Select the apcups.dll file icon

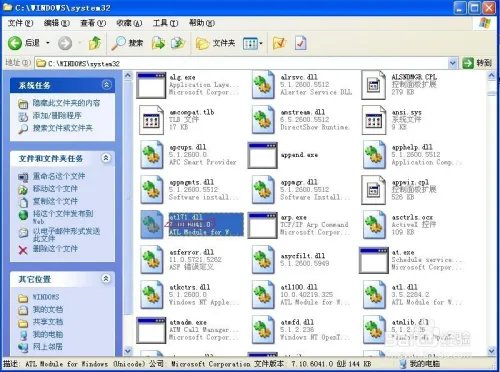(x=152, y=155)
